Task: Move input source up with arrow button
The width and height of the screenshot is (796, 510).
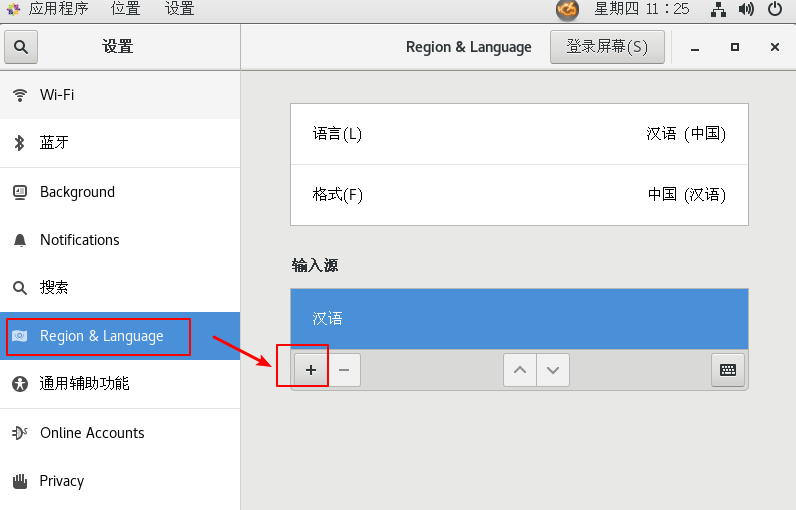Action: [519, 370]
